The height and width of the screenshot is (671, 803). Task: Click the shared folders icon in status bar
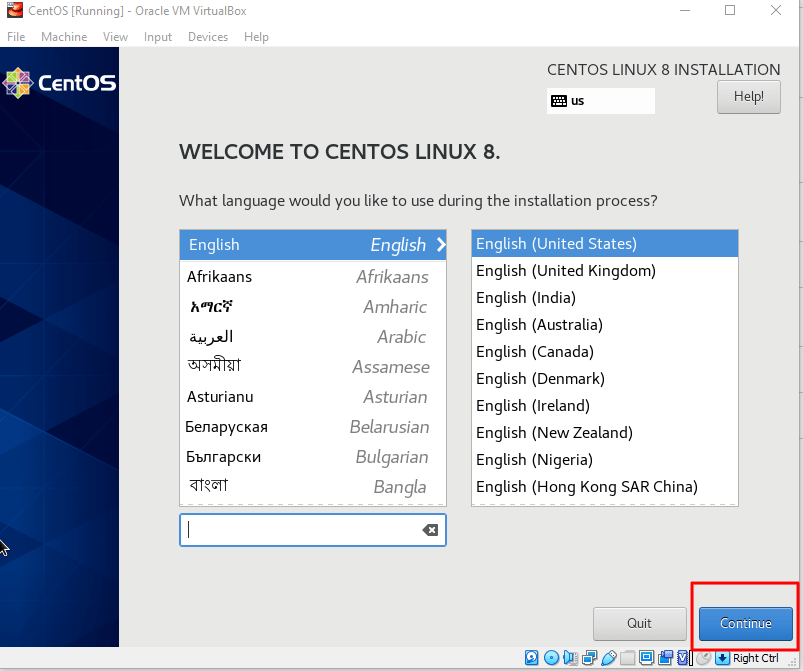[x=627, y=658]
